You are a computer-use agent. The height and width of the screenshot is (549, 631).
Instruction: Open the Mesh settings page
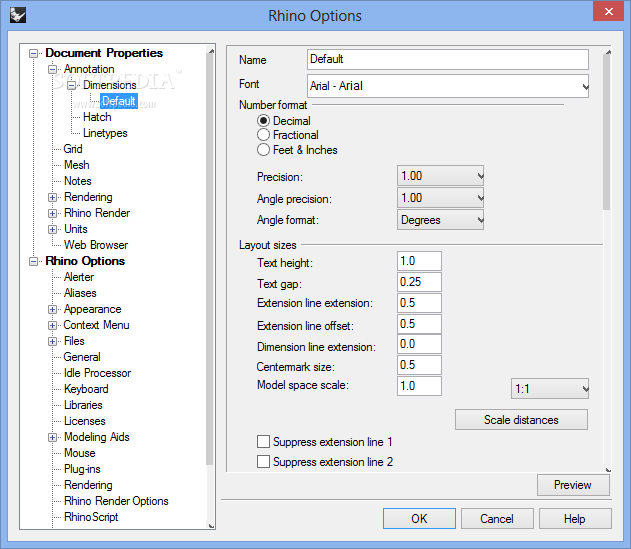point(76,165)
